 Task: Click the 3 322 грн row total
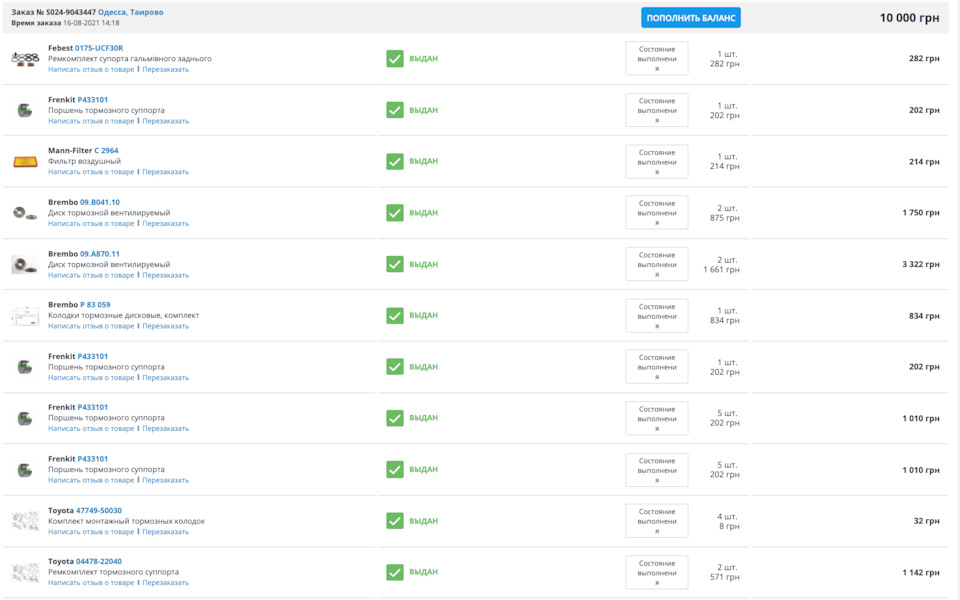[920, 264]
